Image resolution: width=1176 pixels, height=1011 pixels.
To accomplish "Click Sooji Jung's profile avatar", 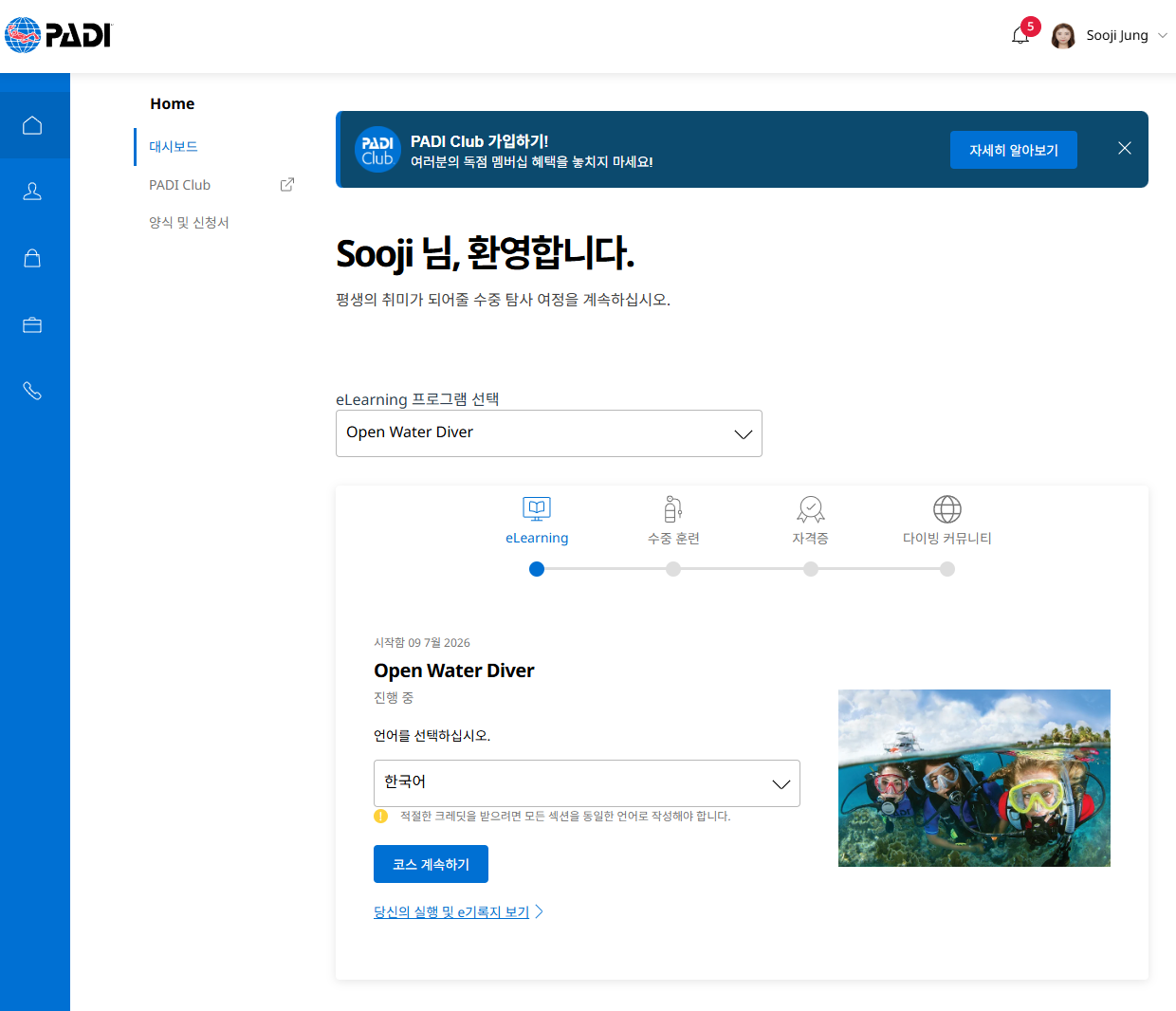I will click(x=1063, y=36).
